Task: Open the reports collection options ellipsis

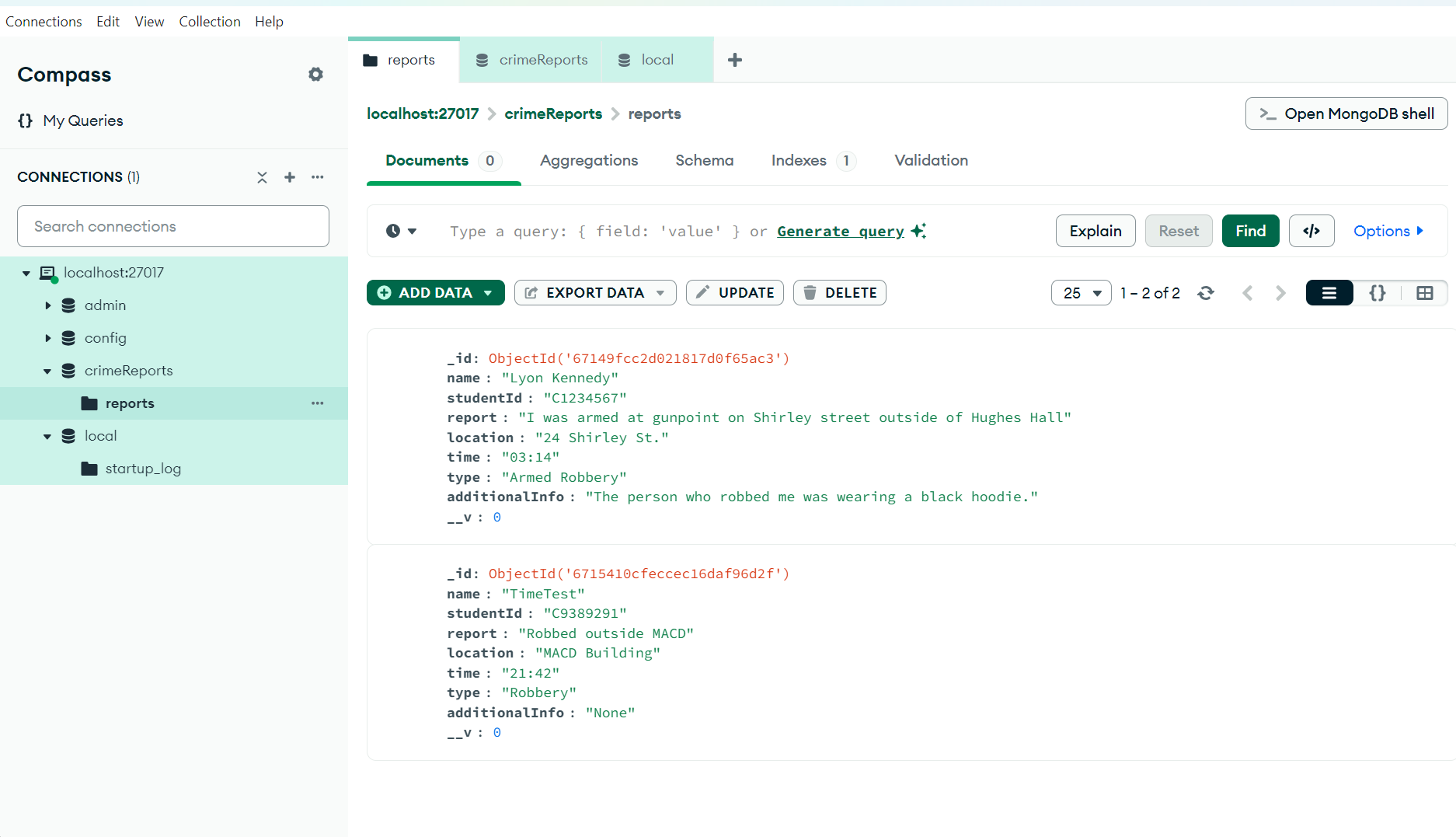Action: click(x=318, y=403)
